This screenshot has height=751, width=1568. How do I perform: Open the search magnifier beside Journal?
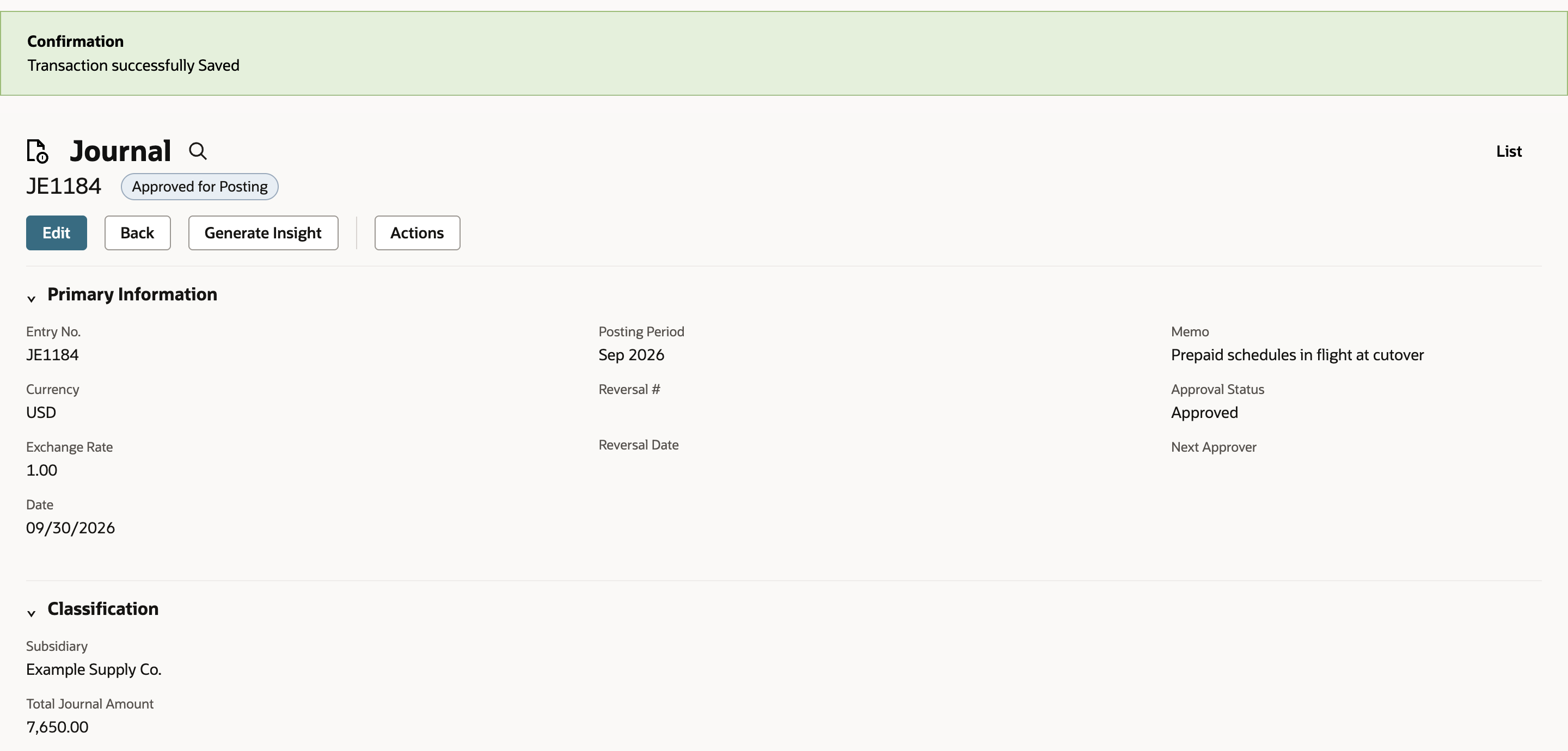[x=198, y=151]
